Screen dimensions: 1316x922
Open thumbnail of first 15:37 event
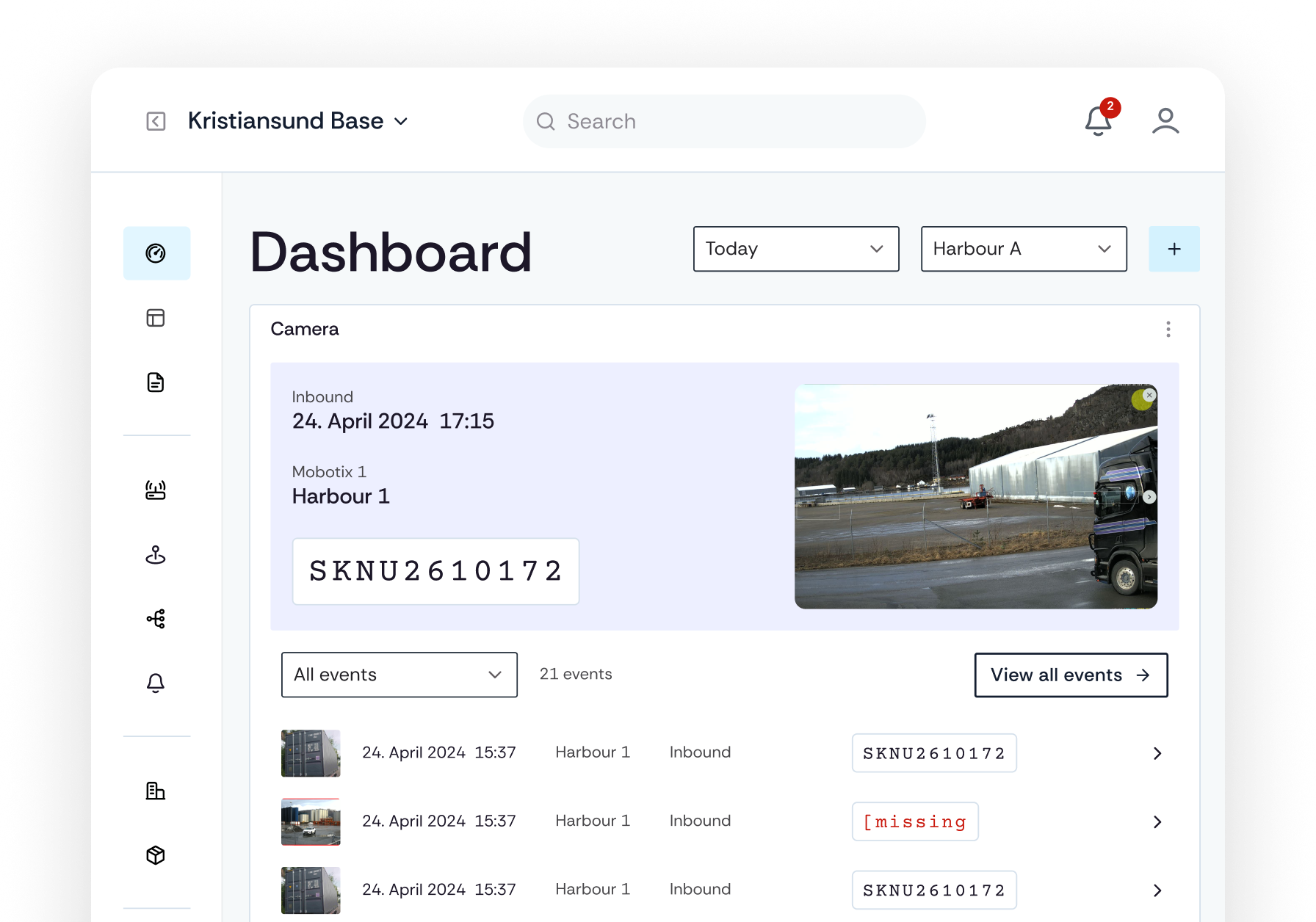pyautogui.click(x=311, y=753)
